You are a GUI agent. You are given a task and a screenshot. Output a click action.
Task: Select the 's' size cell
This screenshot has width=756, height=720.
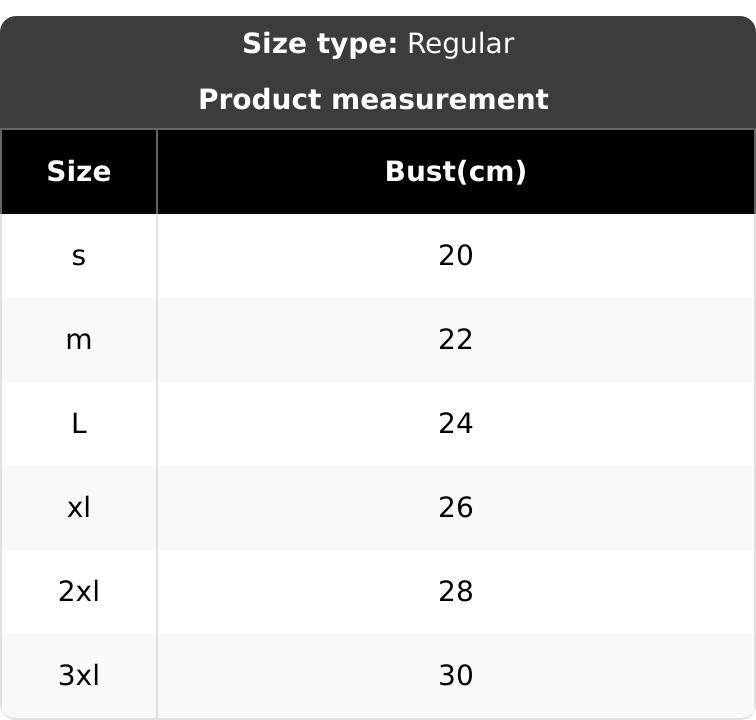coord(79,256)
